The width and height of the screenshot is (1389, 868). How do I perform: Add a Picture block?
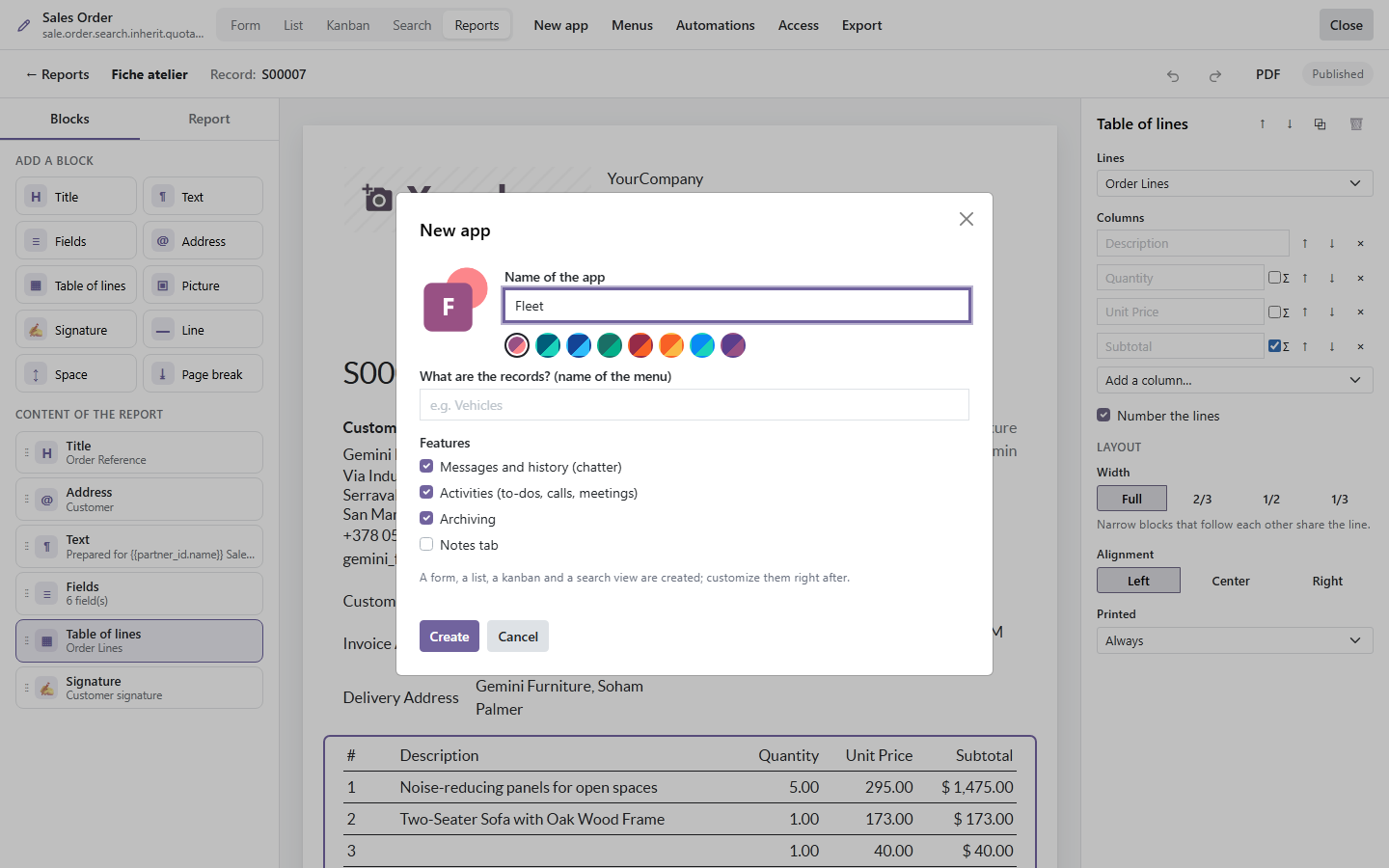point(204,285)
